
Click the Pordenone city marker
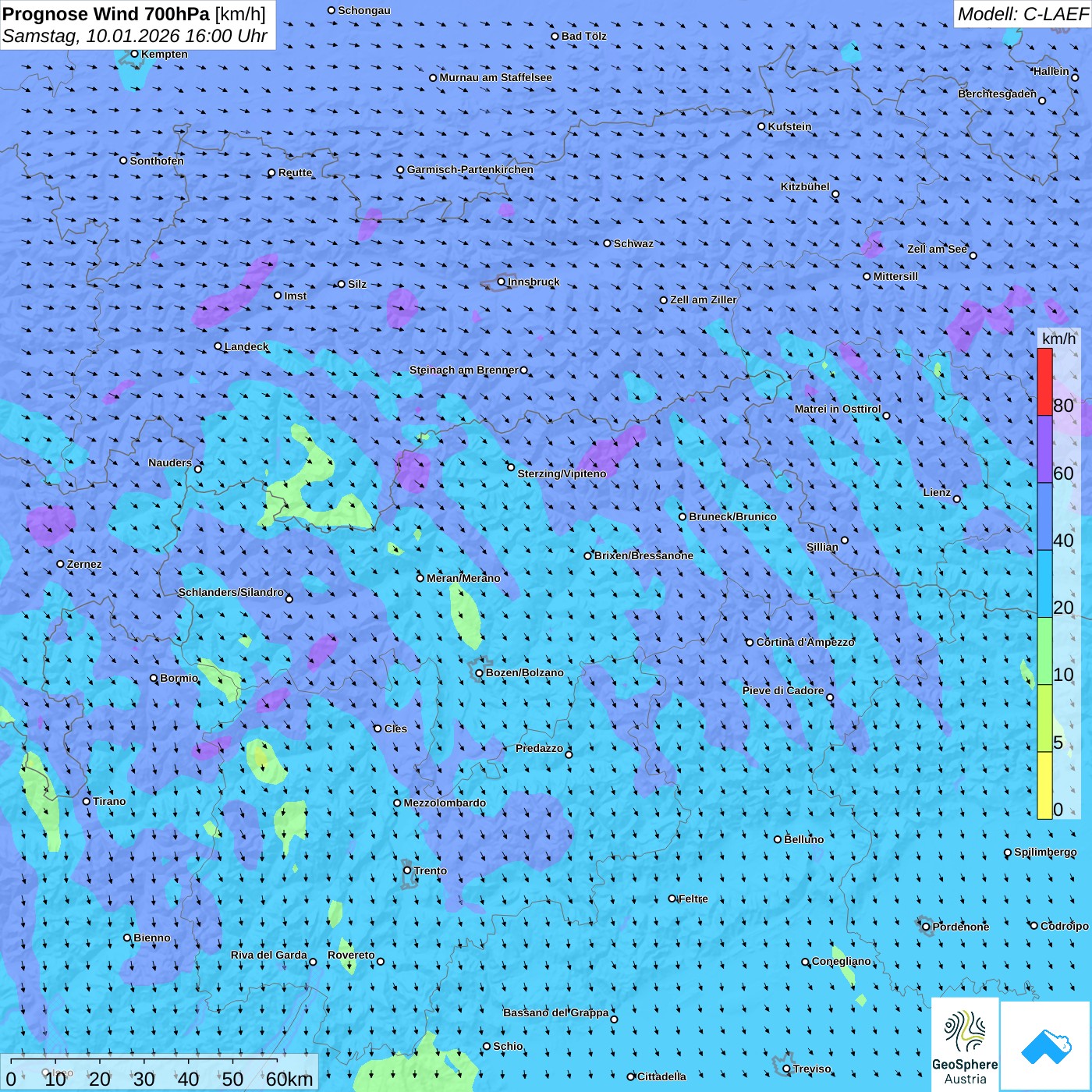coord(926,927)
